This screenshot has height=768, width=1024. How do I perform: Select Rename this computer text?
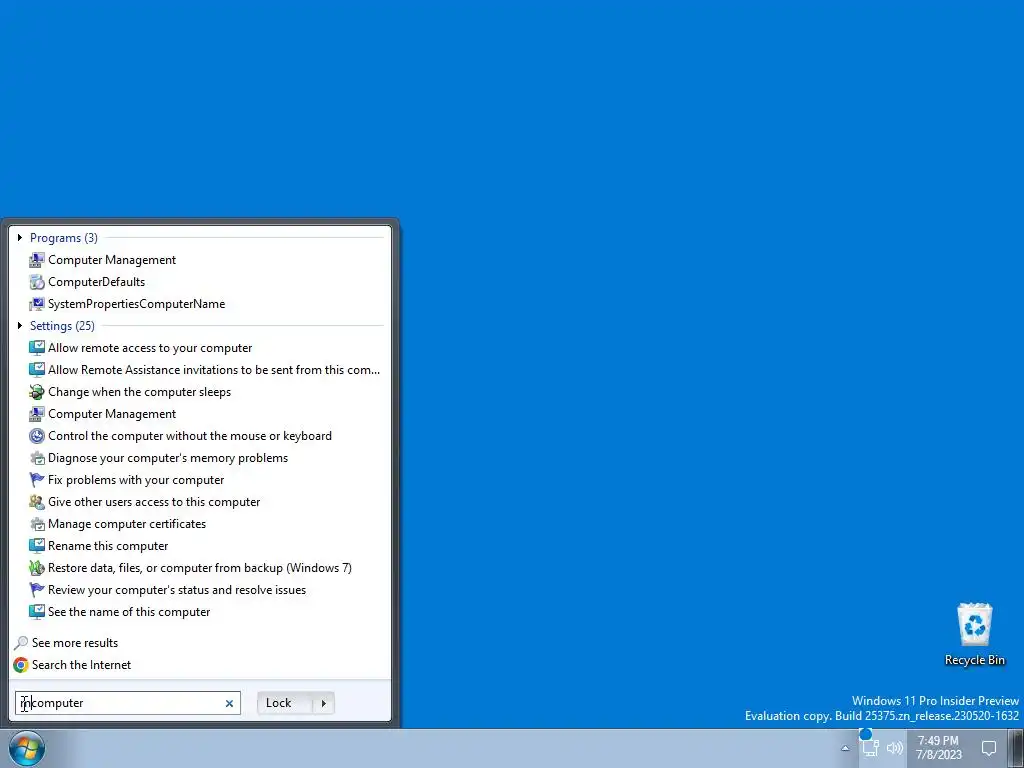[108, 546]
